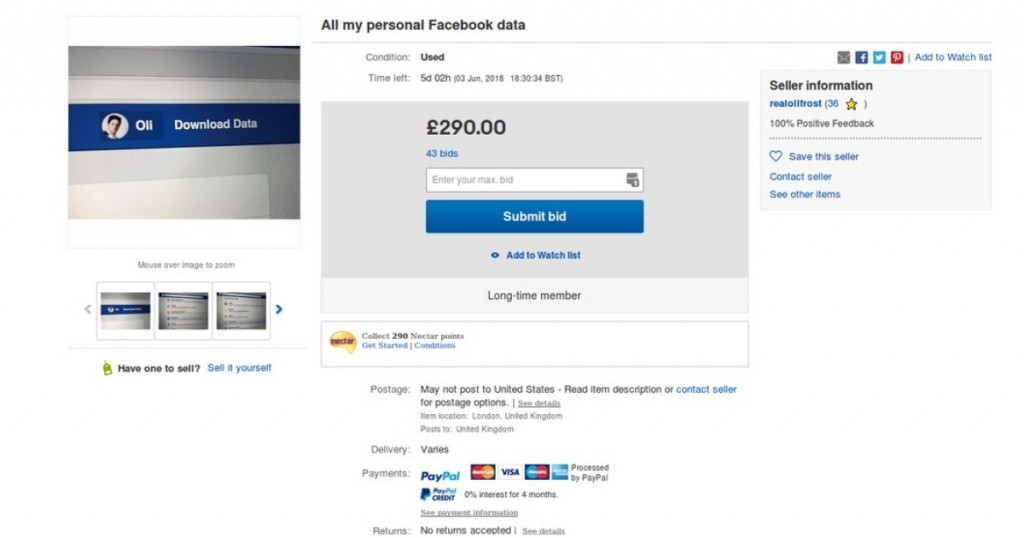Show previous thumbnails with left arrow
Viewport: 1024px width, 538px height.
click(88, 309)
